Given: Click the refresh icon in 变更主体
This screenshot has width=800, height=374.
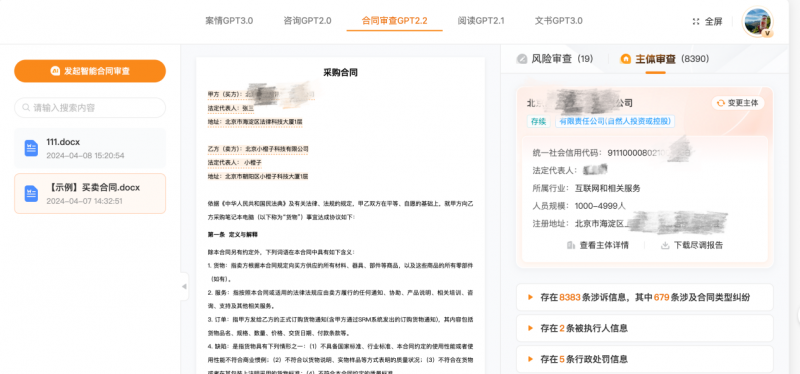Looking at the screenshot, I should point(721,103).
